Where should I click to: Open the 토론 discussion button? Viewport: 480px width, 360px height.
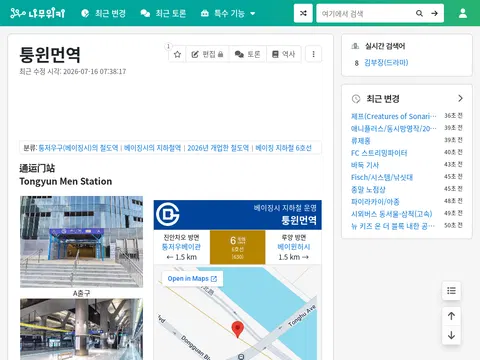(248, 54)
